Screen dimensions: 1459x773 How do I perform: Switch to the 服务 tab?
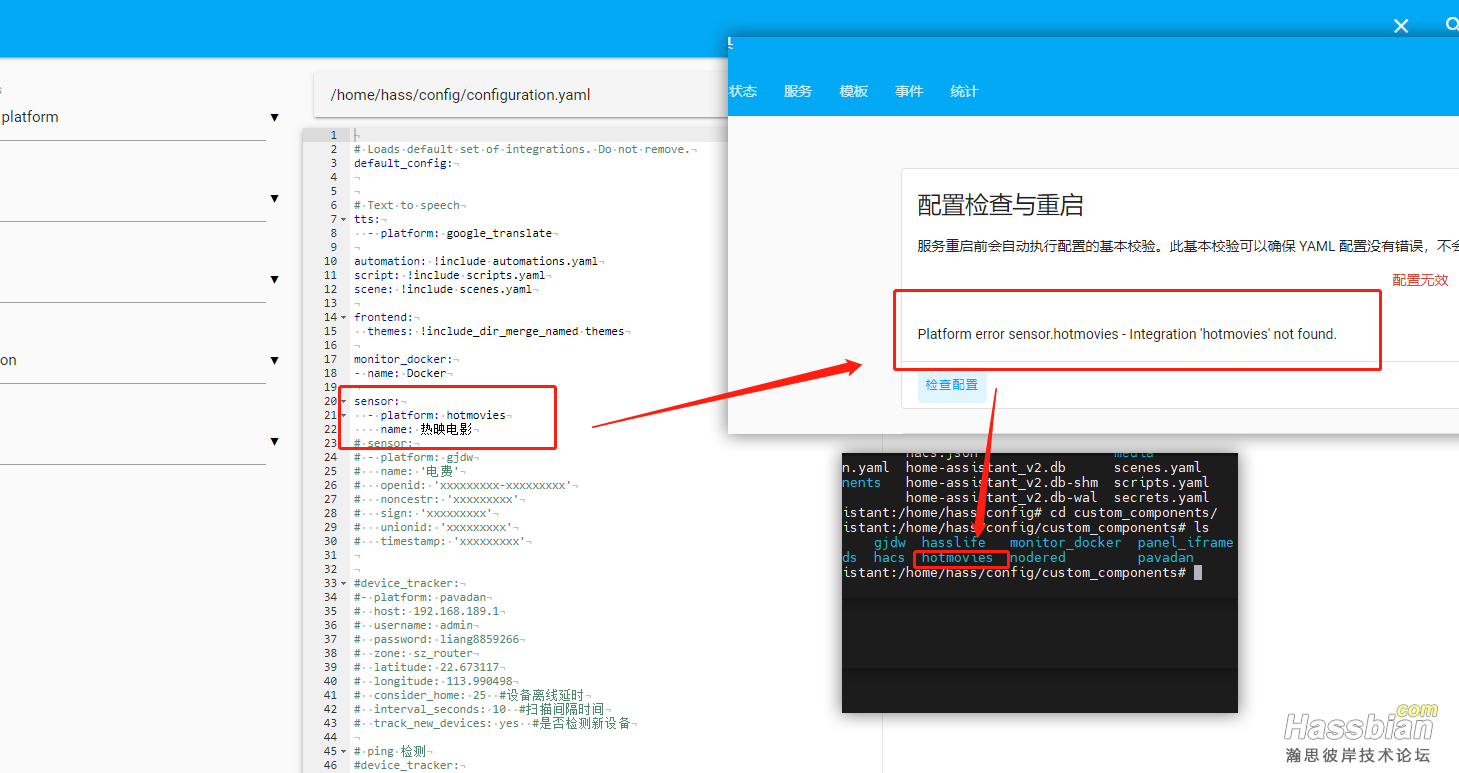pyautogui.click(x=798, y=91)
